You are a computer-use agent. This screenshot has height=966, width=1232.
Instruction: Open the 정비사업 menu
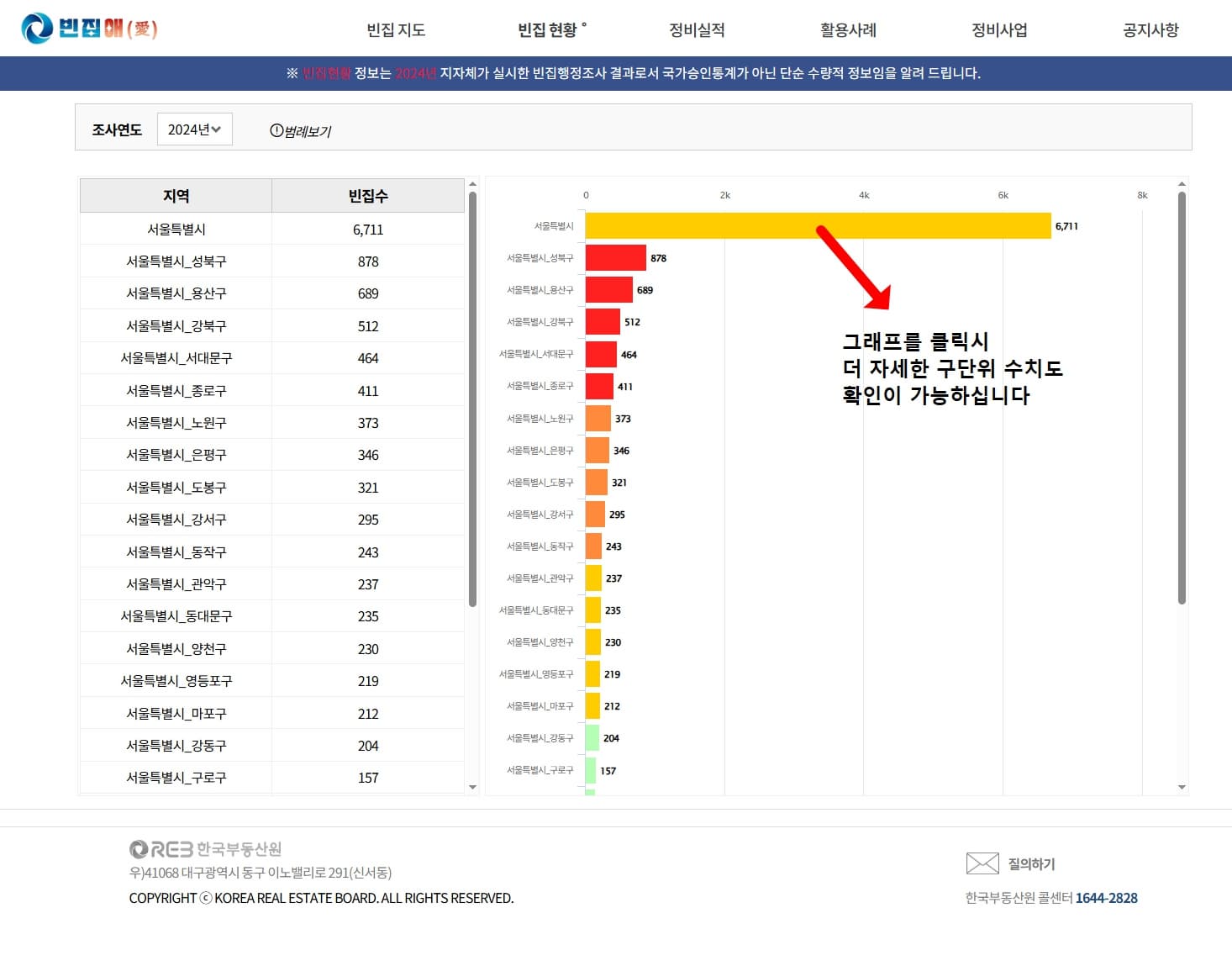[x=998, y=29]
